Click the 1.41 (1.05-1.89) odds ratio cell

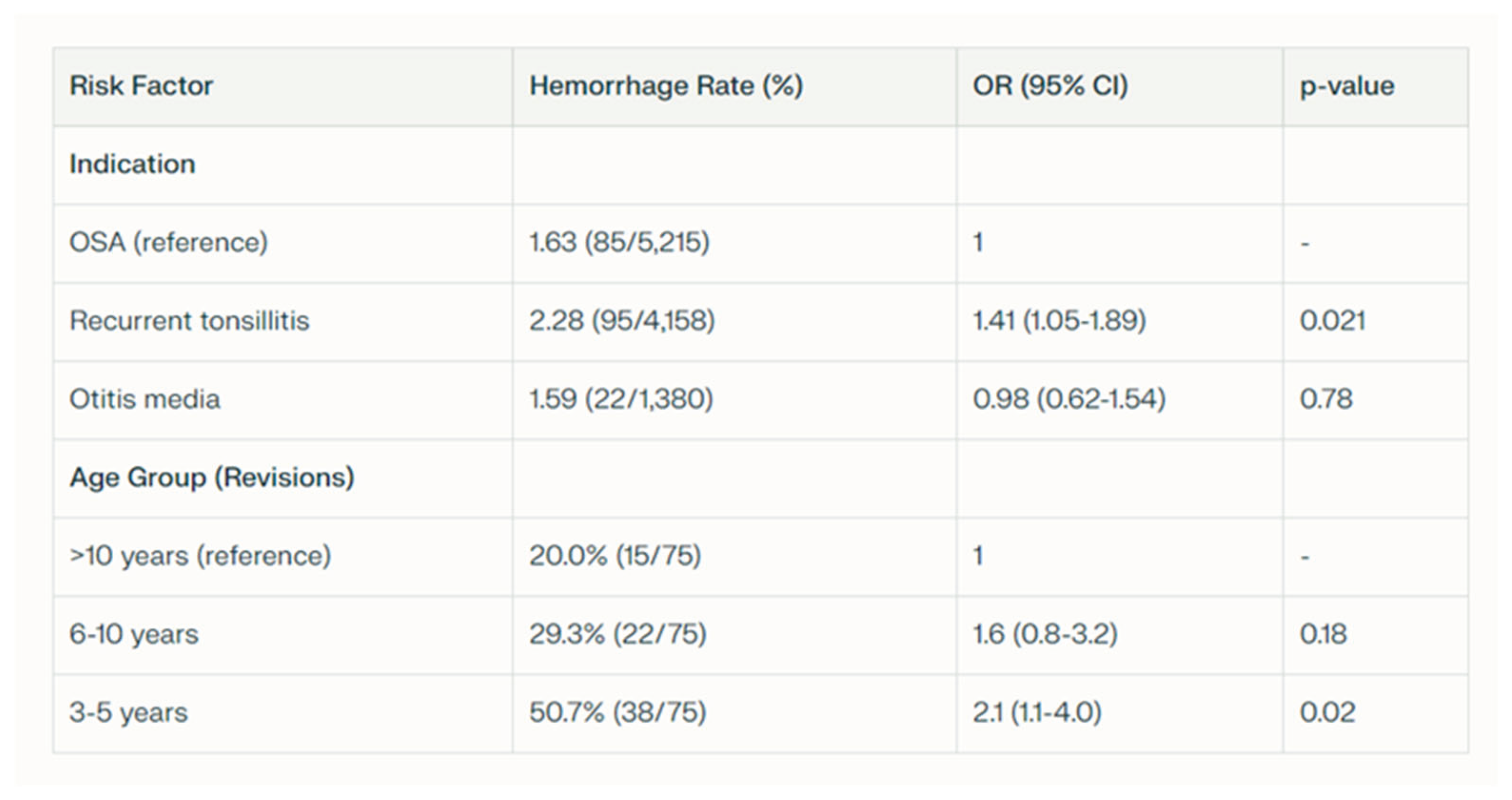[1059, 321]
